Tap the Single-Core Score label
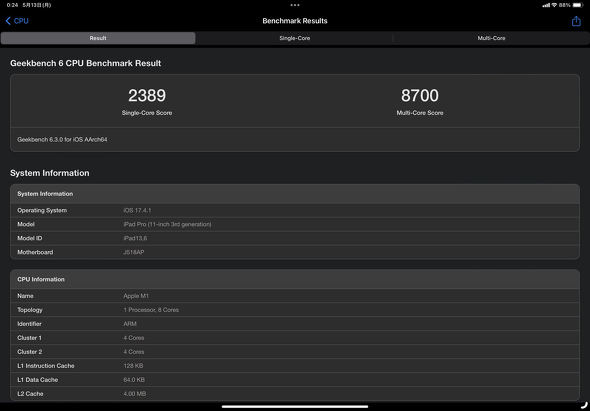 point(147,113)
